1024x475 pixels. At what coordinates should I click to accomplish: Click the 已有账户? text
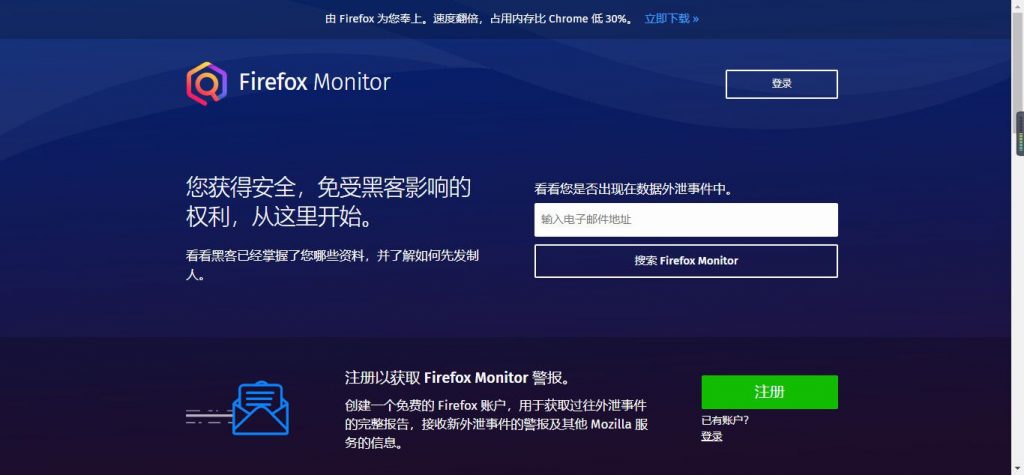725,420
